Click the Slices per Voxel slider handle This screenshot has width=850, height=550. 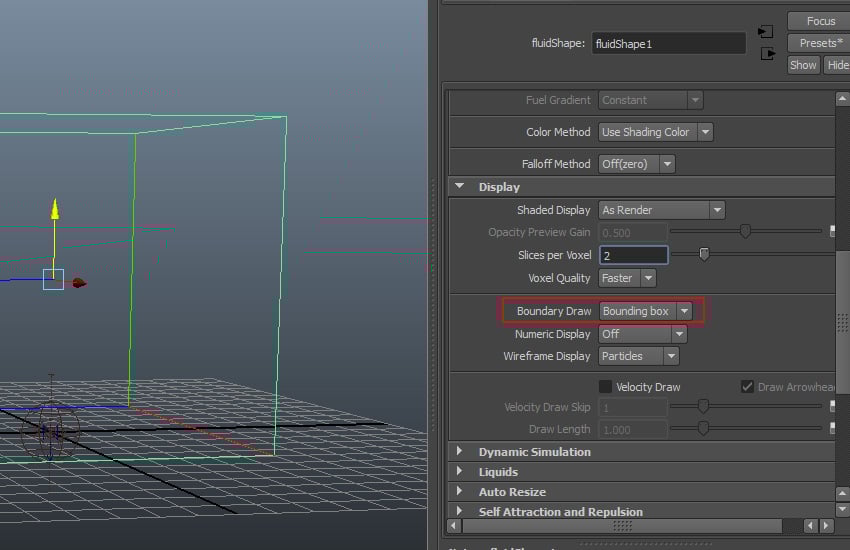pyautogui.click(x=704, y=255)
